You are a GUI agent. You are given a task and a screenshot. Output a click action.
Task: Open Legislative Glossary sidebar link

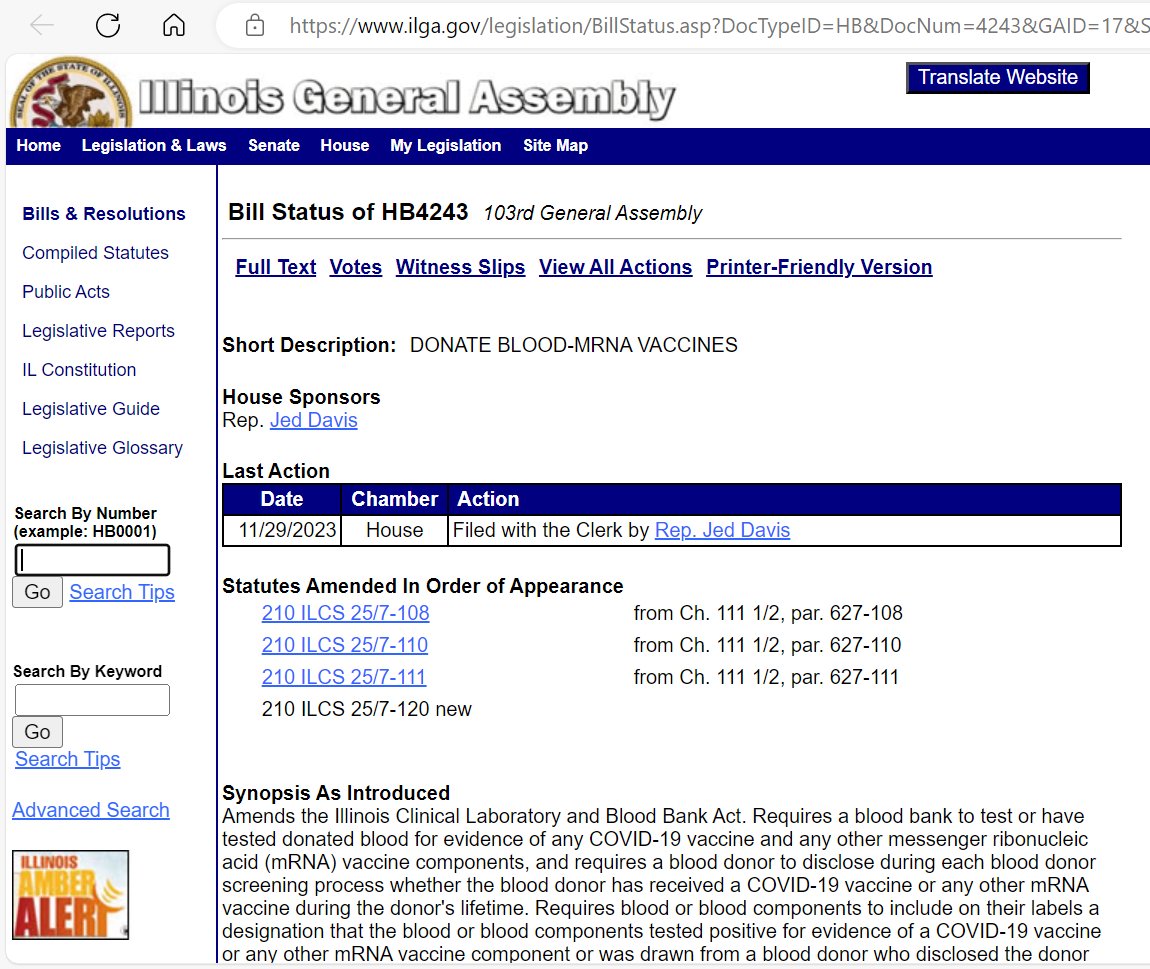click(103, 447)
